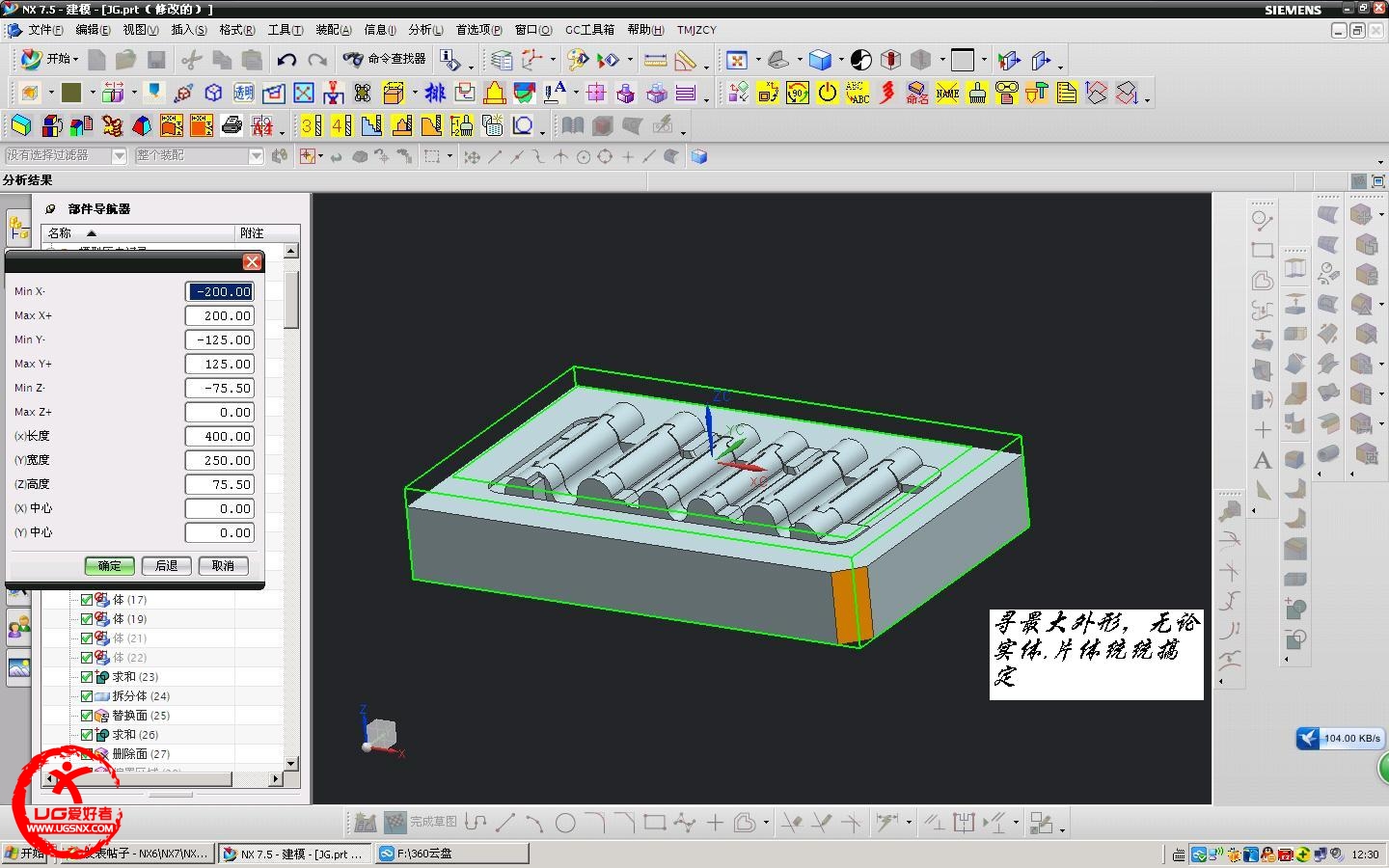Open the 插入(S) menu
This screenshot has width=1389, height=868.
[189, 30]
